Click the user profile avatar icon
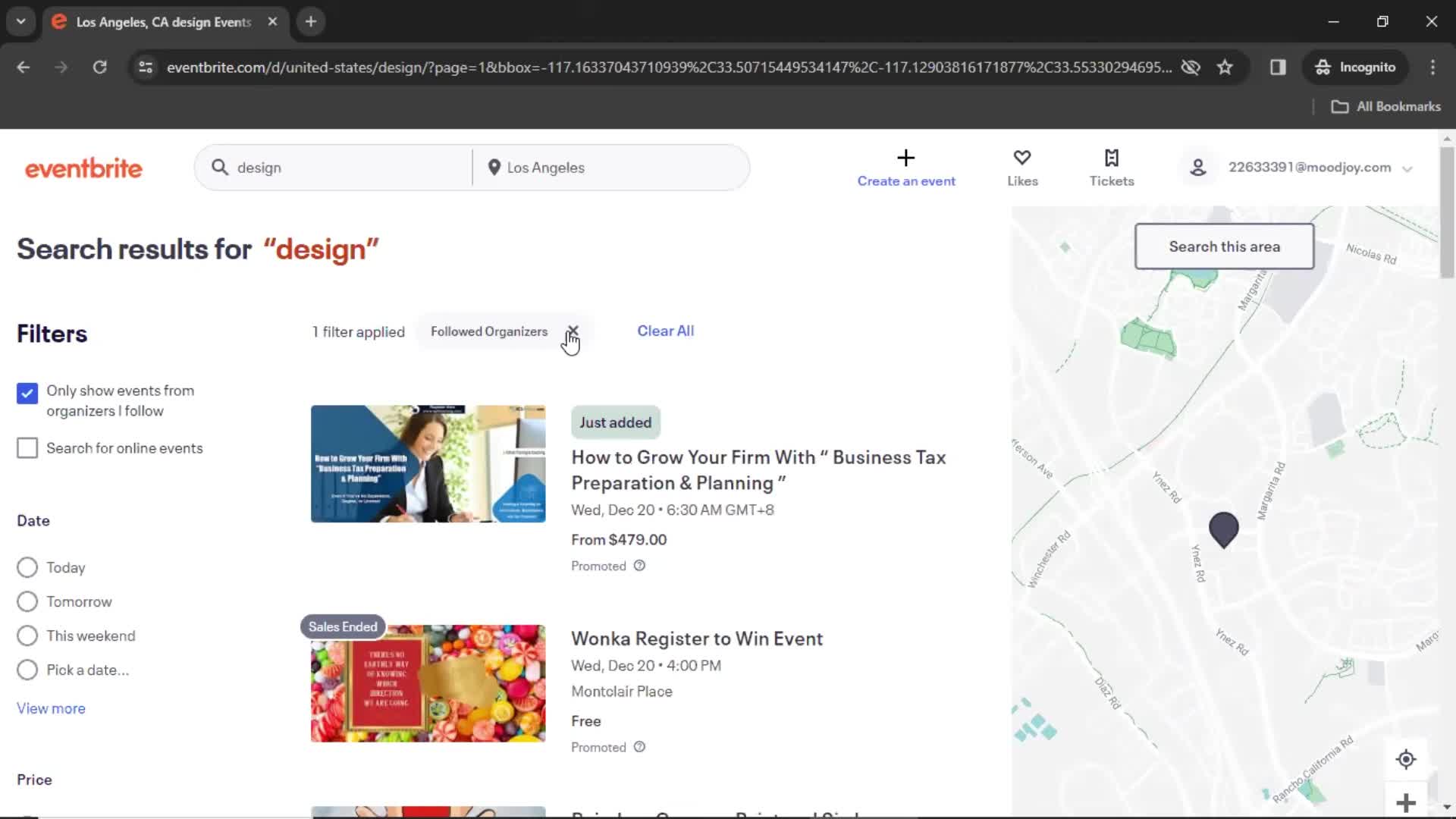This screenshot has height=819, width=1456. coord(1198,168)
